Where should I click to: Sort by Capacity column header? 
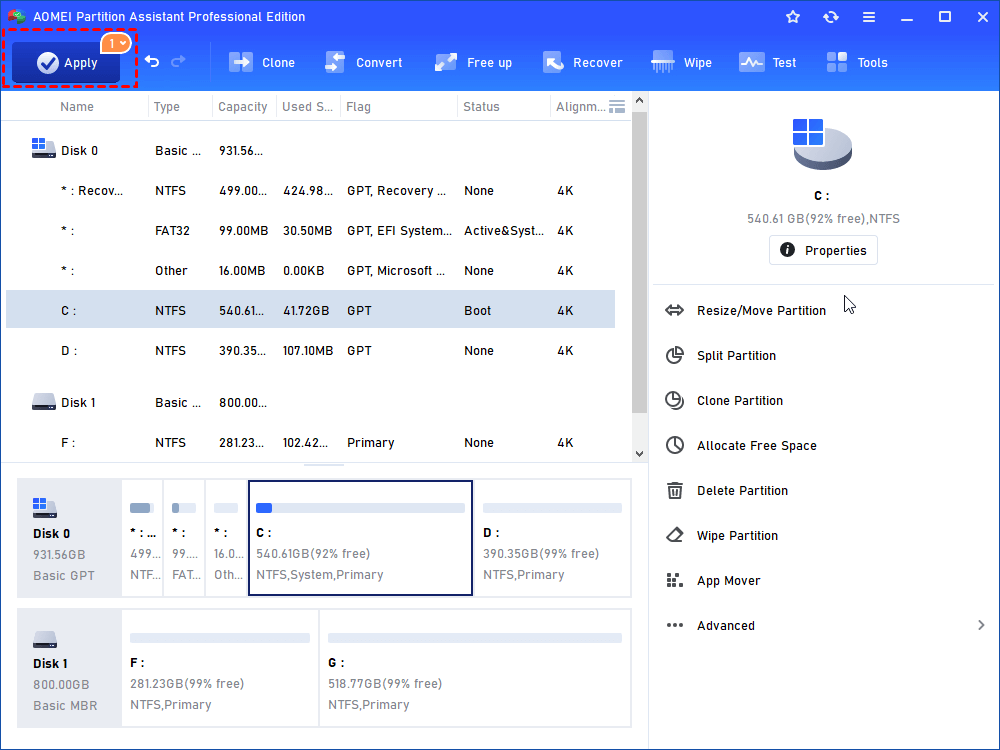pyautogui.click(x=242, y=107)
